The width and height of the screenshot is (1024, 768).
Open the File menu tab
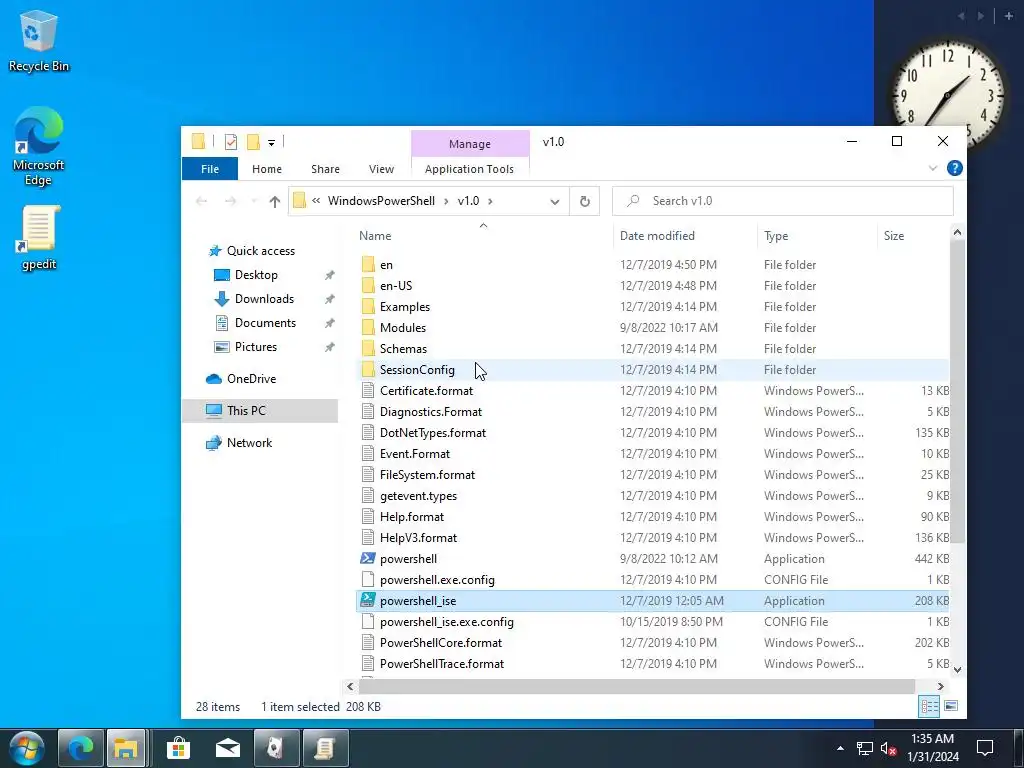point(210,169)
